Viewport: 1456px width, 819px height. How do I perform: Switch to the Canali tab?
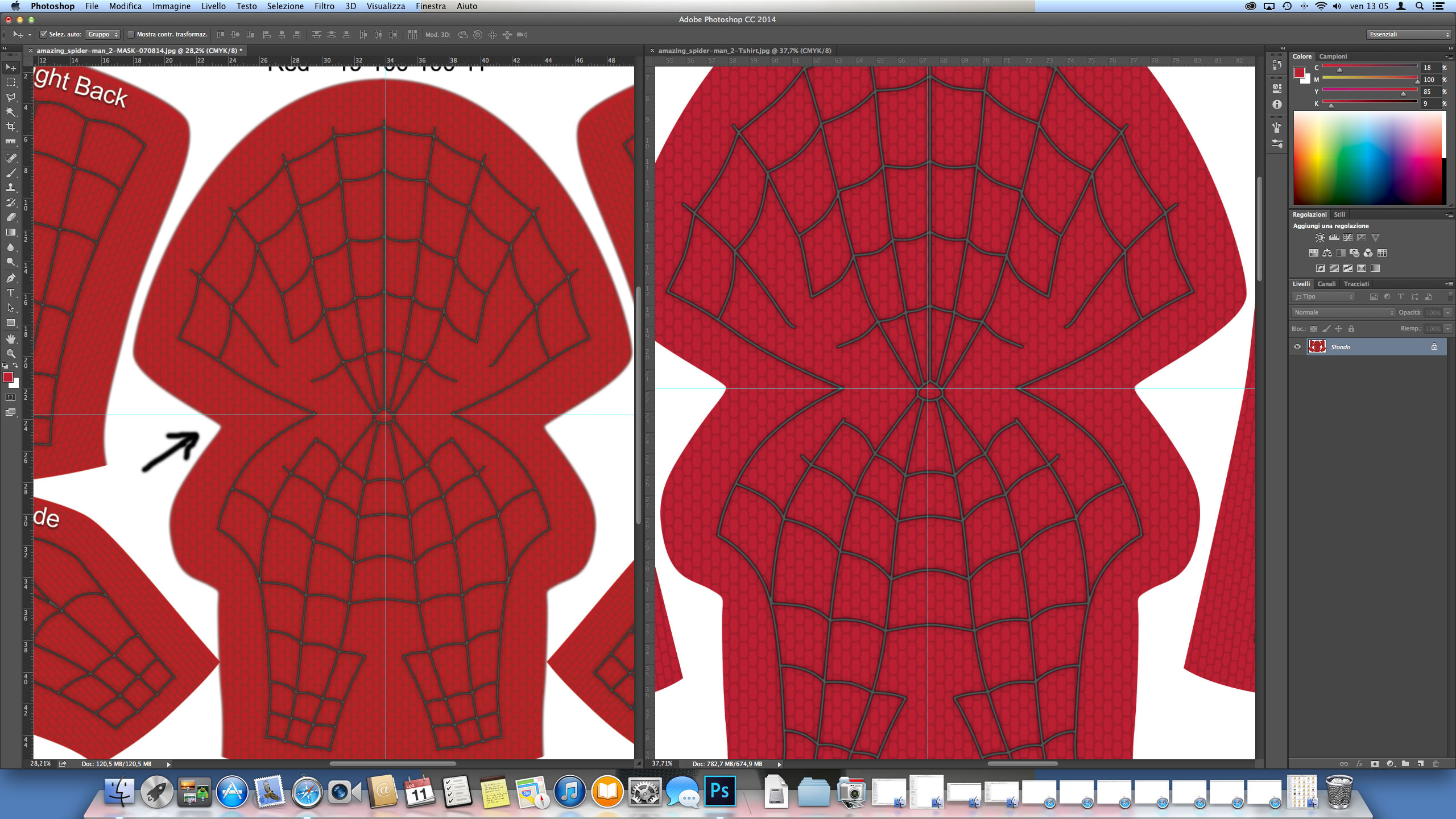[x=1326, y=284]
